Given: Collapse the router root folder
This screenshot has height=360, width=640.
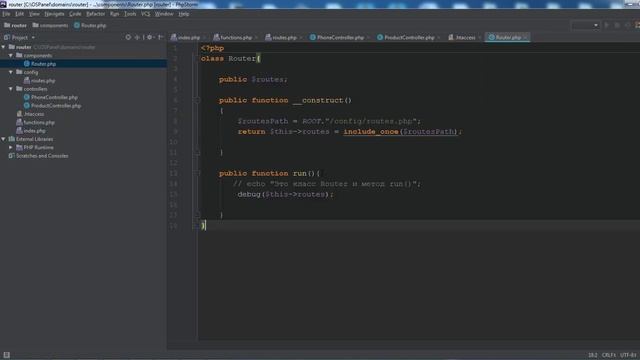Looking at the screenshot, I should (4, 47).
